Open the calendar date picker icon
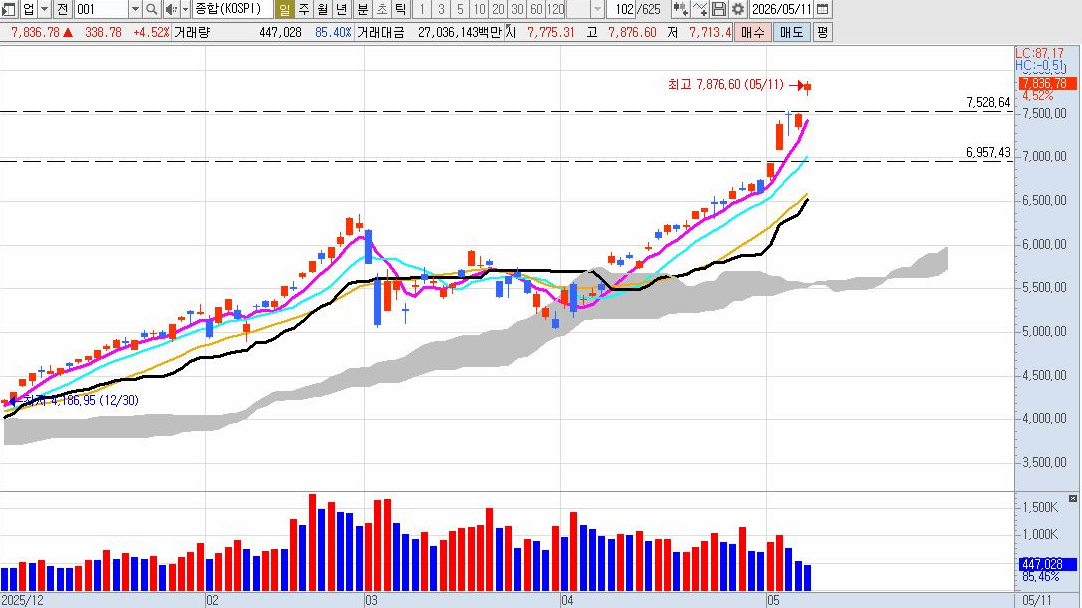The width and height of the screenshot is (1082, 608). click(x=823, y=9)
